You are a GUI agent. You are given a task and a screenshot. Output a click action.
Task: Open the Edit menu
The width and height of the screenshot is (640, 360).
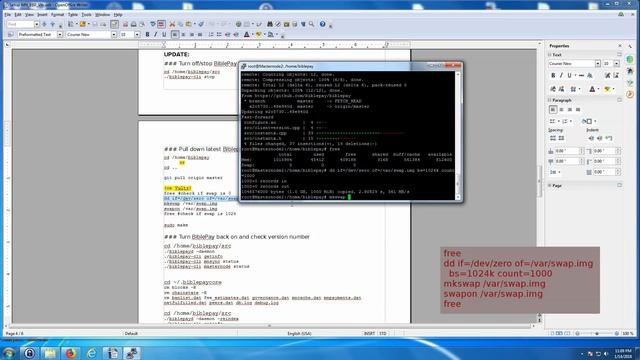[18, 14]
